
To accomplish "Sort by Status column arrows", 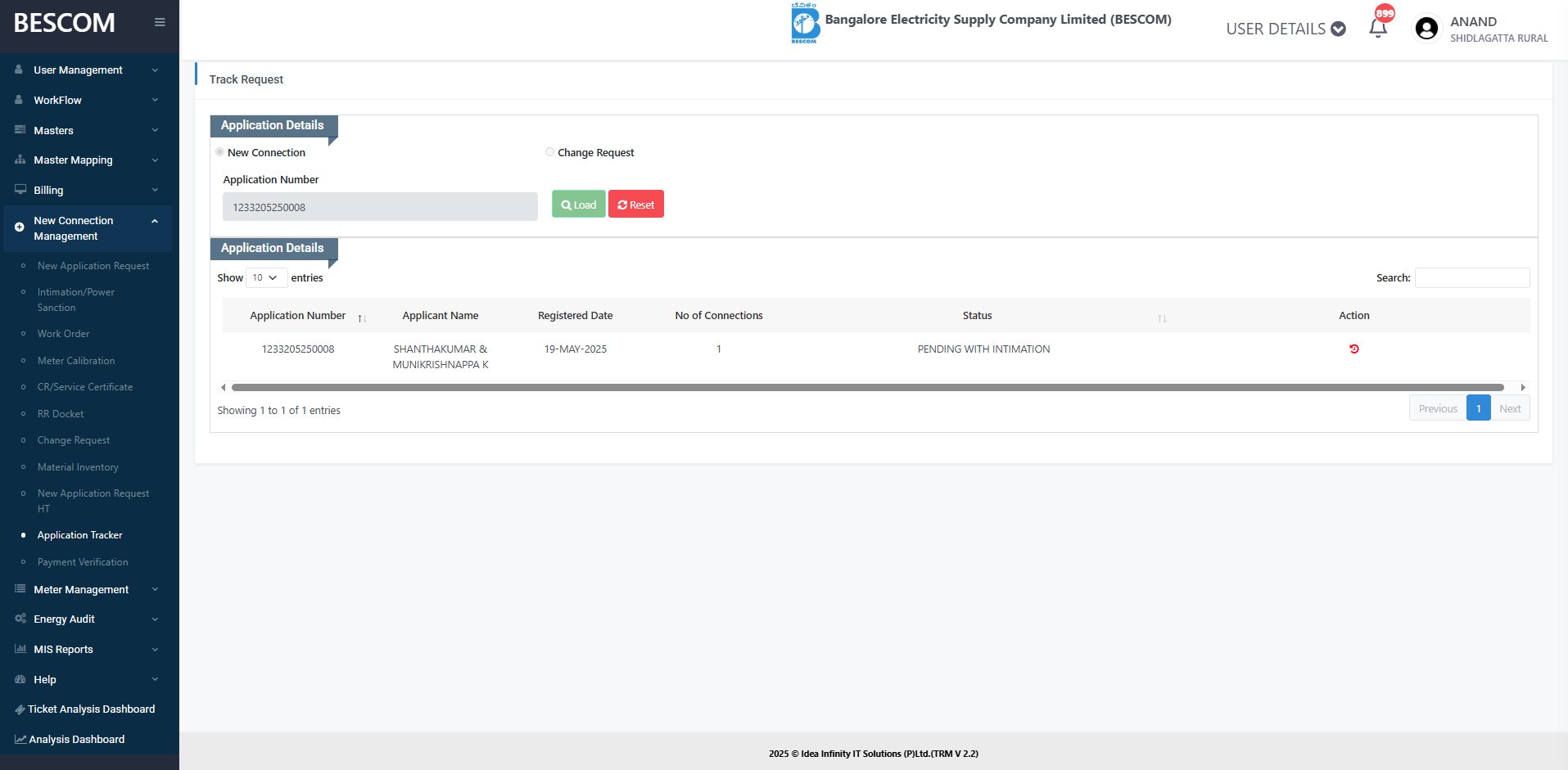I will pos(1162,317).
